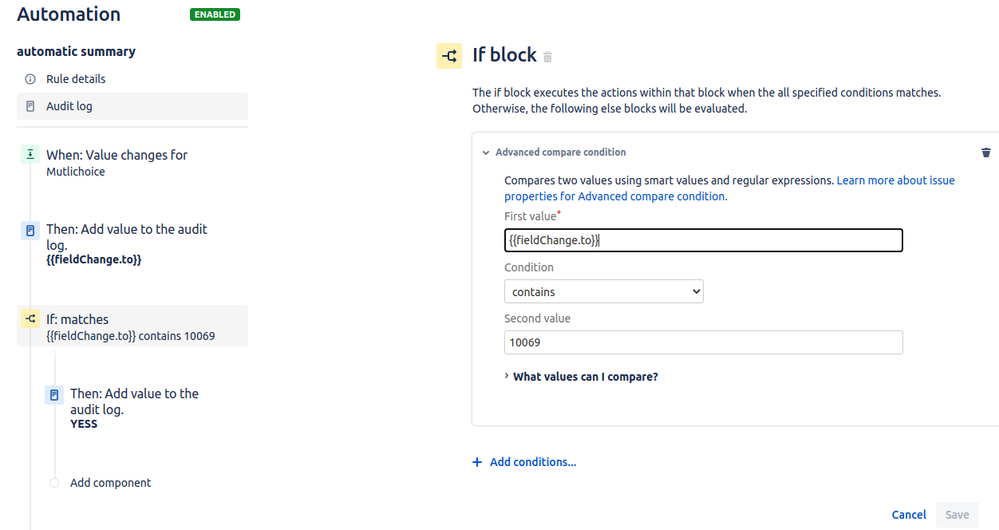Viewport: 999px width, 530px height.
Task: Remove Advanced compare condition with trash icon
Action: (986, 152)
